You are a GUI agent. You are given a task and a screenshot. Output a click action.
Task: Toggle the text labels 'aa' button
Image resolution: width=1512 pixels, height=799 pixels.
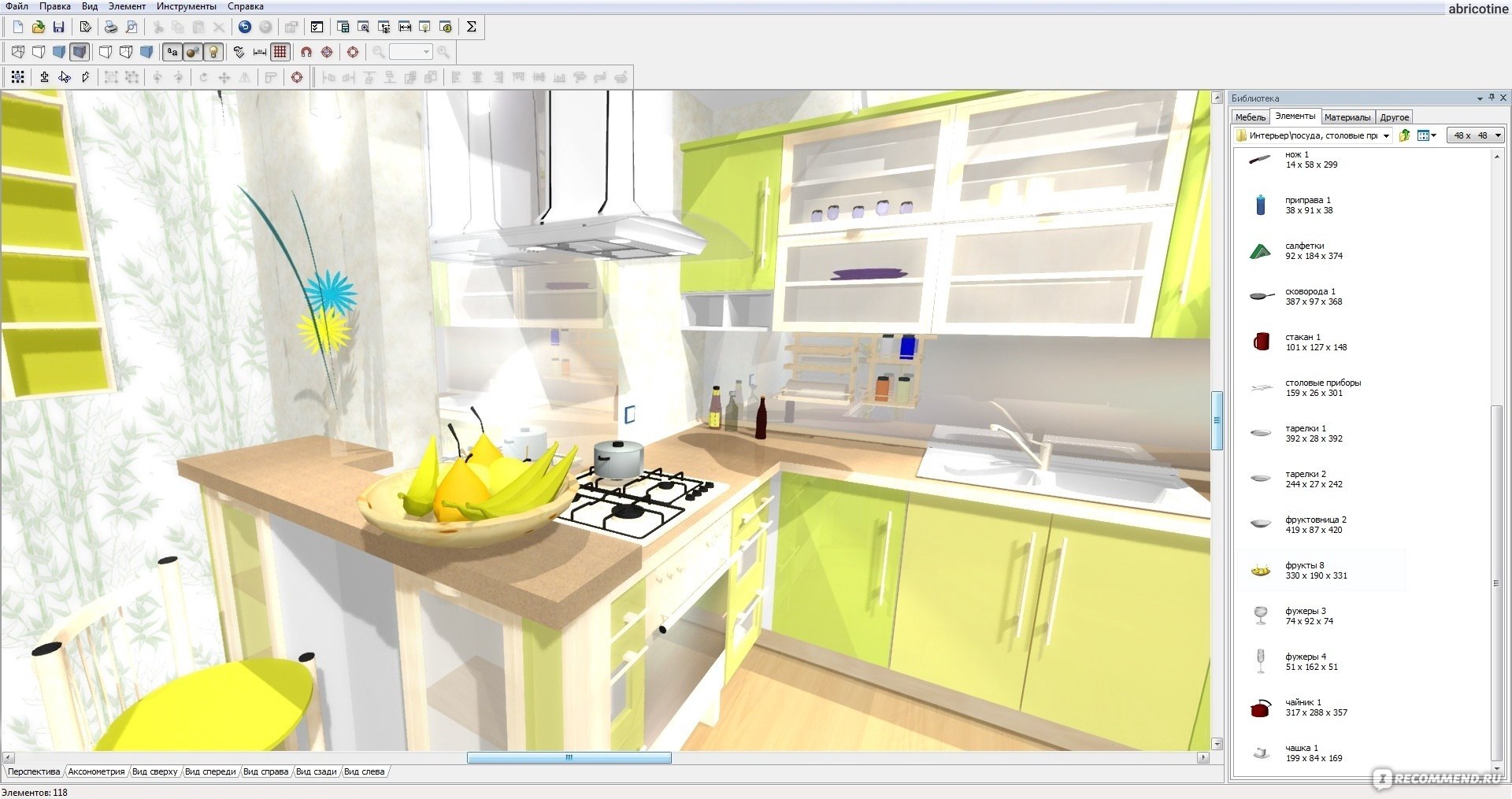pyautogui.click(x=172, y=52)
